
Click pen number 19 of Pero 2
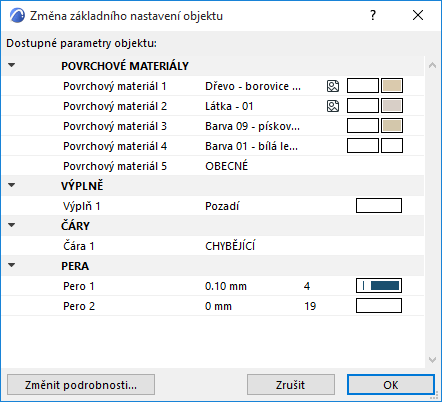(310, 306)
